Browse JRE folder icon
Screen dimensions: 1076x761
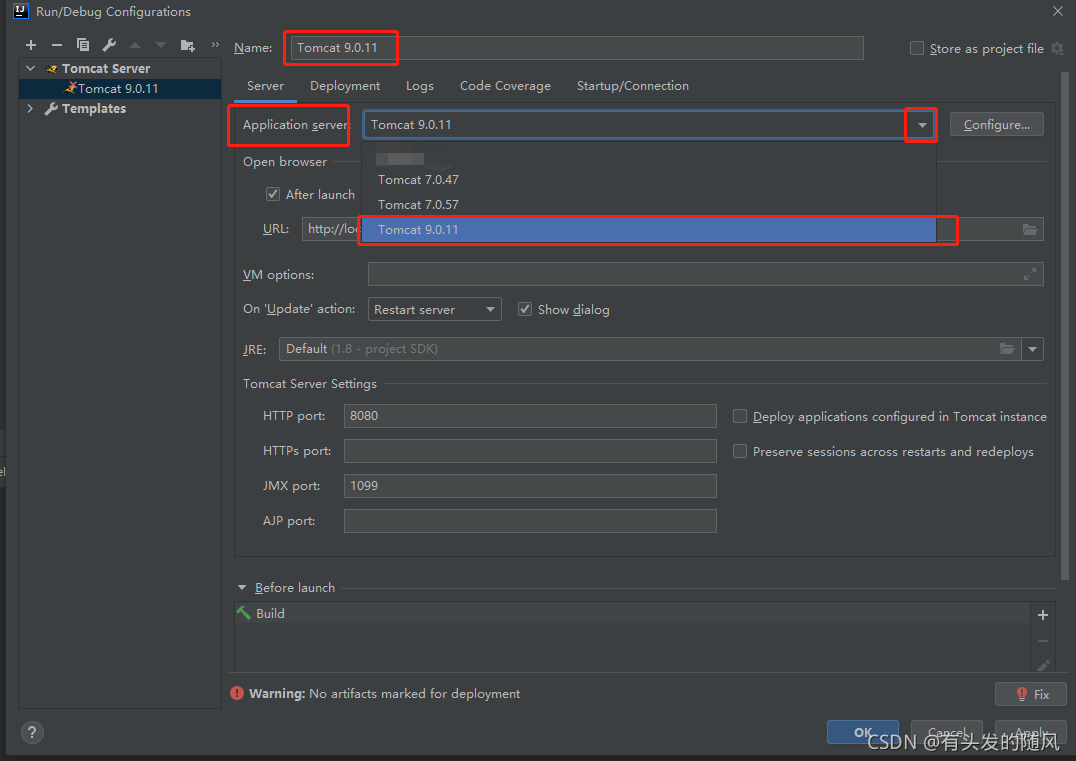click(x=1007, y=349)
